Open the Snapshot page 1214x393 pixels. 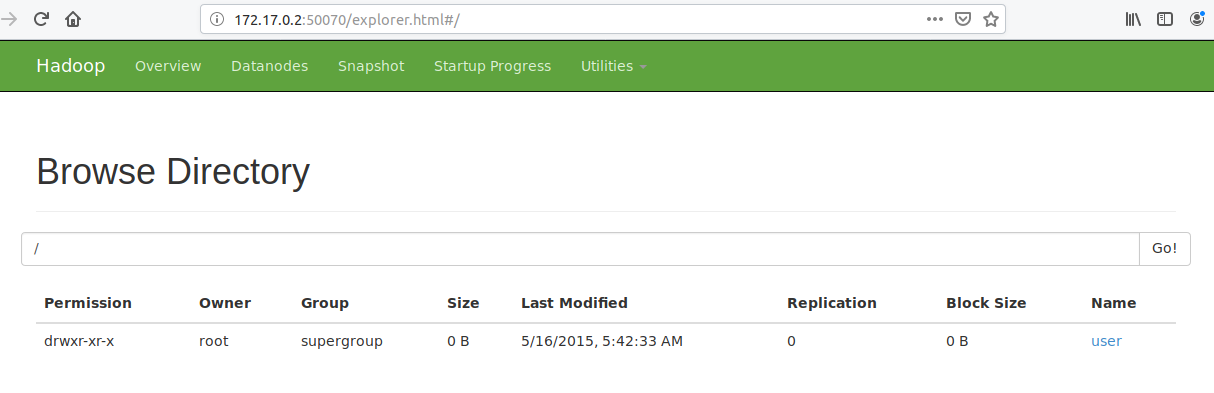tap(371, 66)
